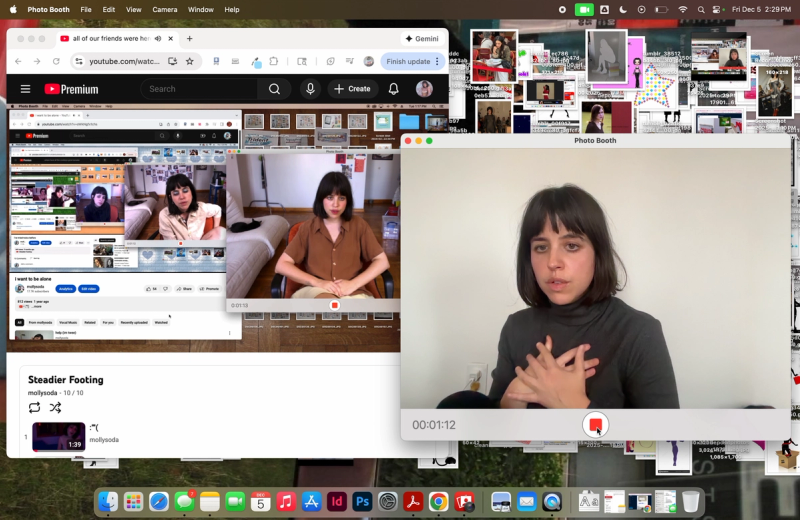The height and width of the screenshot is (520, 800).
Task: Go to YouTube Premium home logo
Action: pos(71,89)
